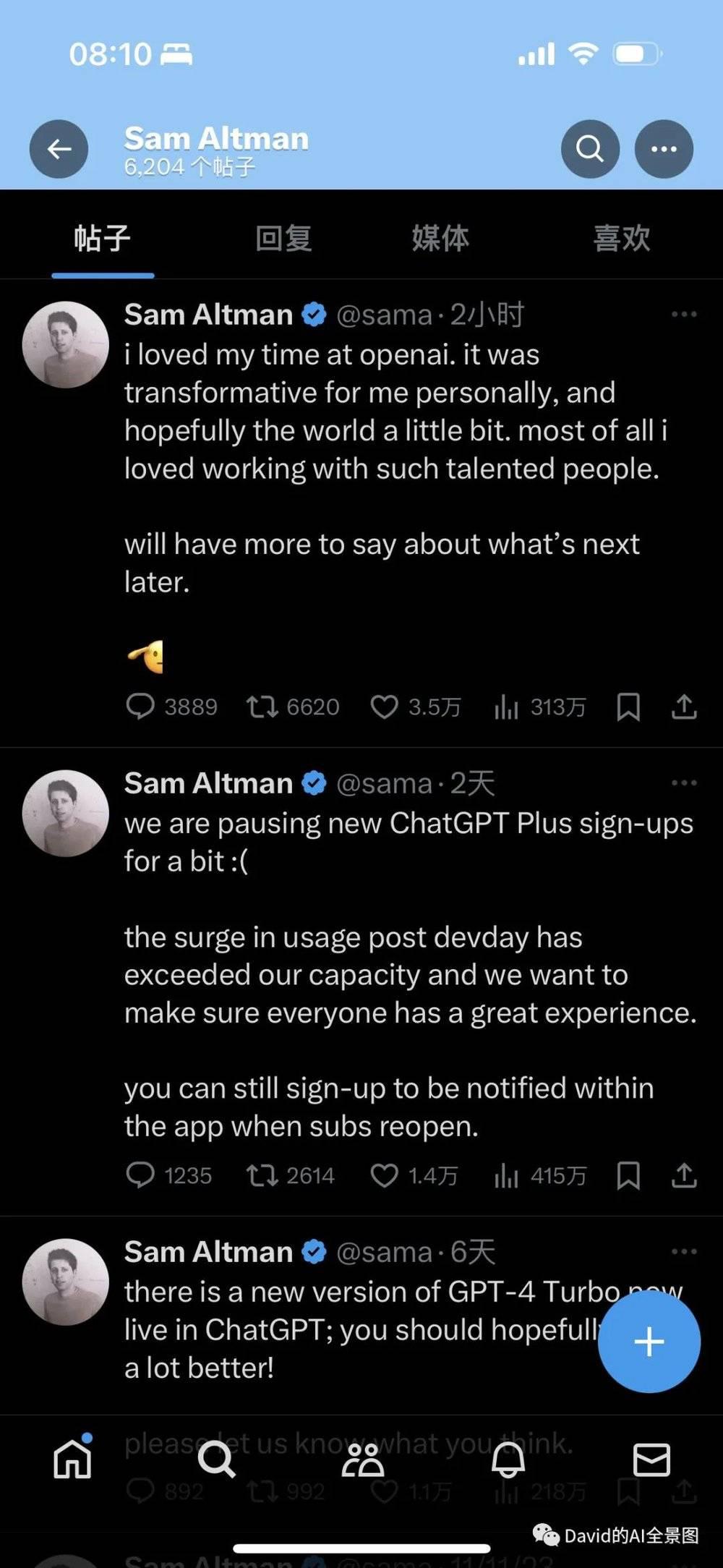Open direct messages envelope tab

coord(651,1460)
